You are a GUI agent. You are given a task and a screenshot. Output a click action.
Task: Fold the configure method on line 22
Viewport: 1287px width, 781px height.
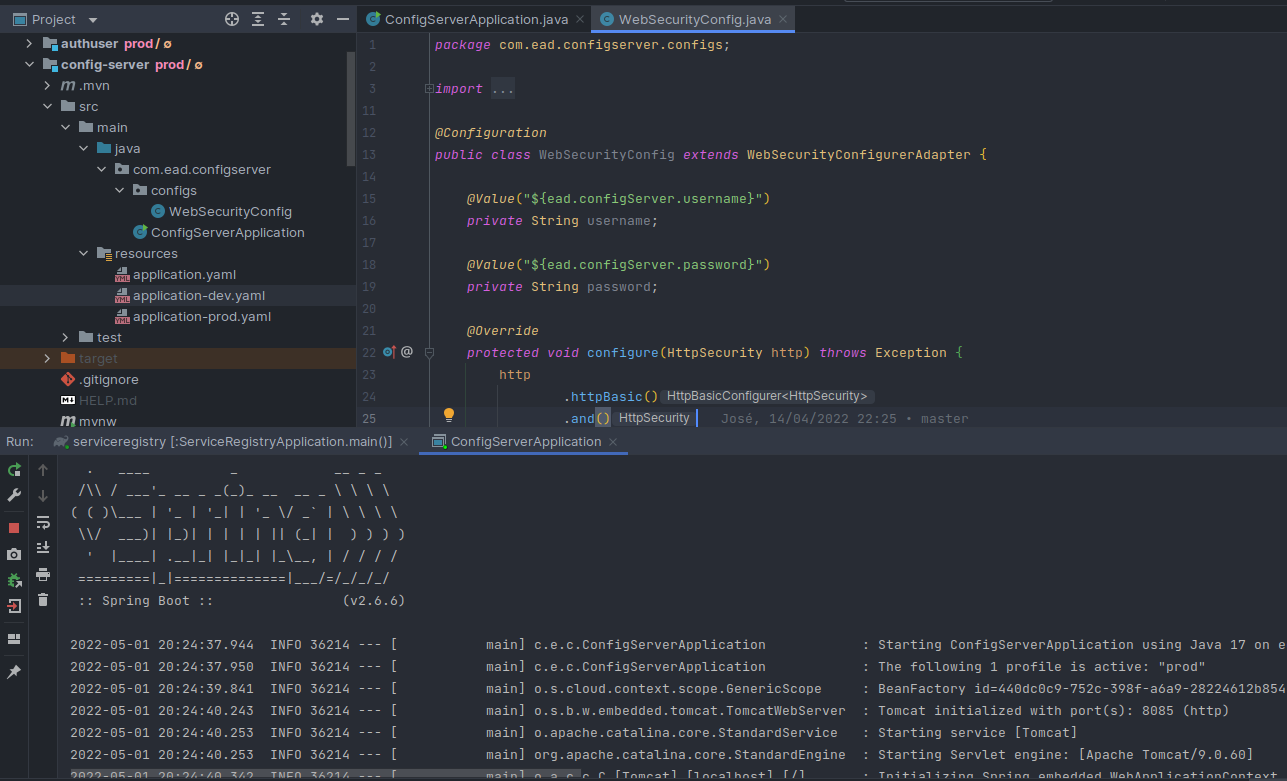coord(429,352)
